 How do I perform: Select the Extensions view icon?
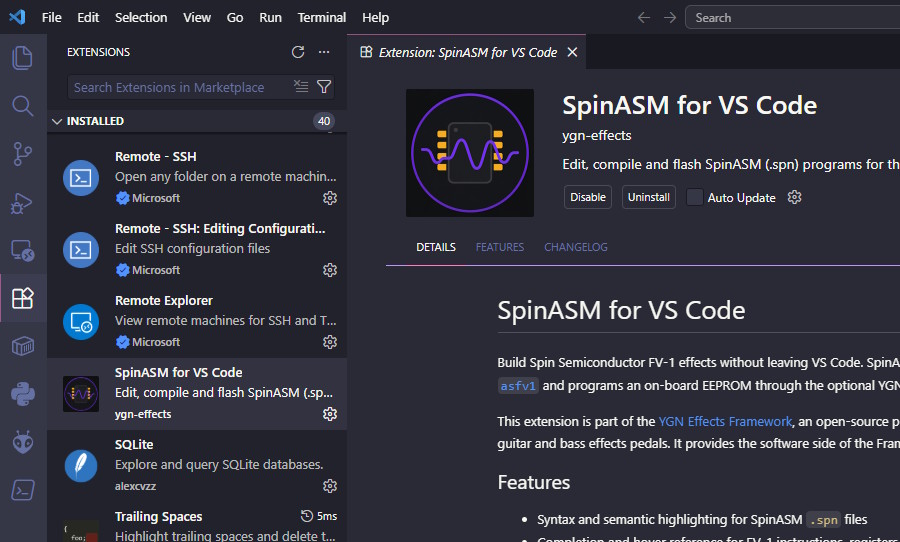point(22,299)
